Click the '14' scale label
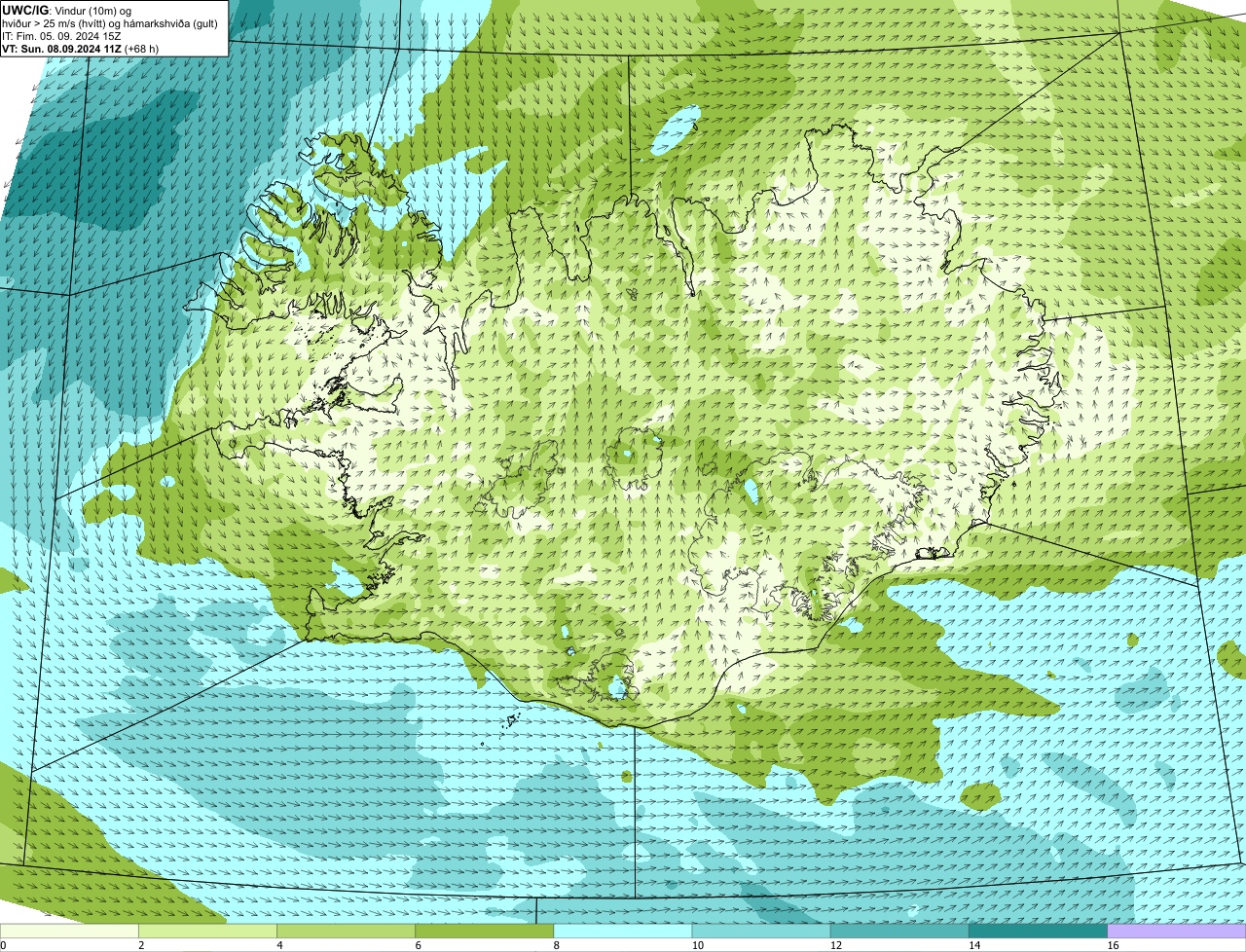Image resolution: width=1246 pixels, height=952 pixels. [x=974, y=945]
